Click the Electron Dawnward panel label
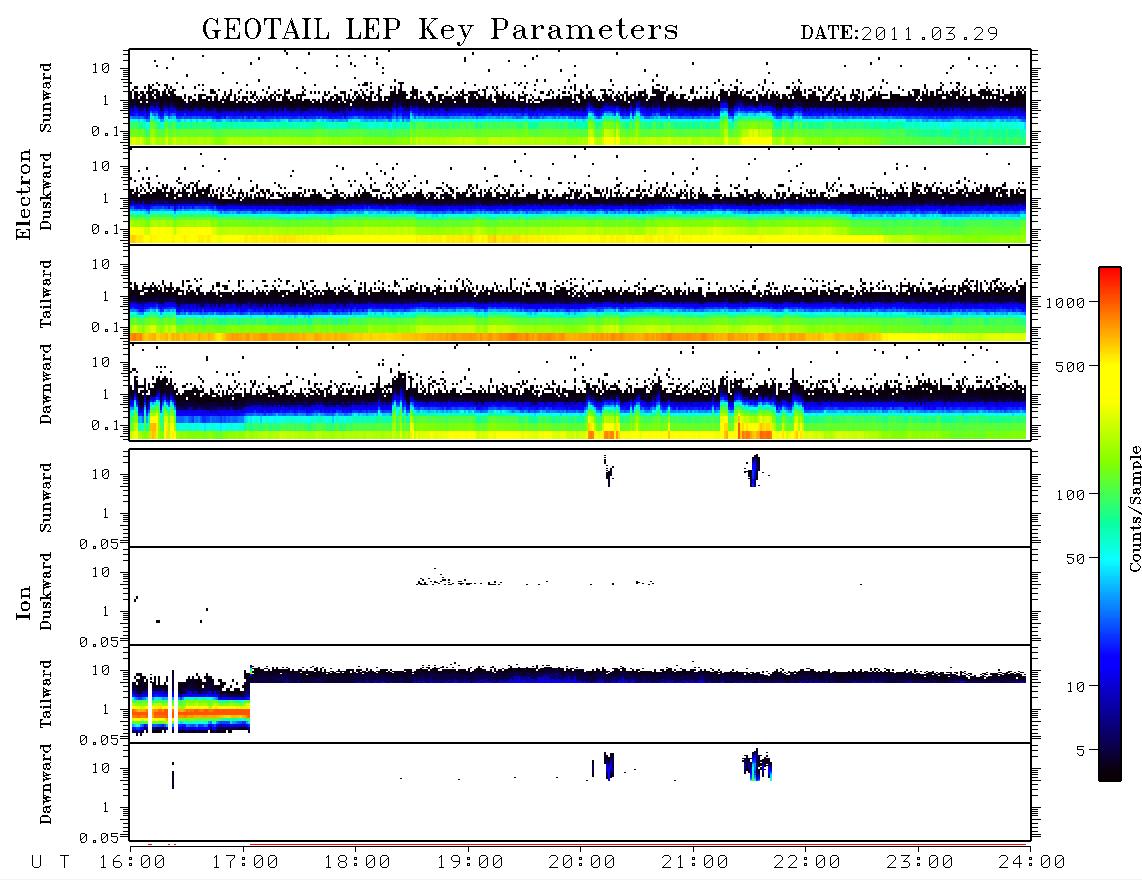 pyautogui.click(x=46, y=384)
